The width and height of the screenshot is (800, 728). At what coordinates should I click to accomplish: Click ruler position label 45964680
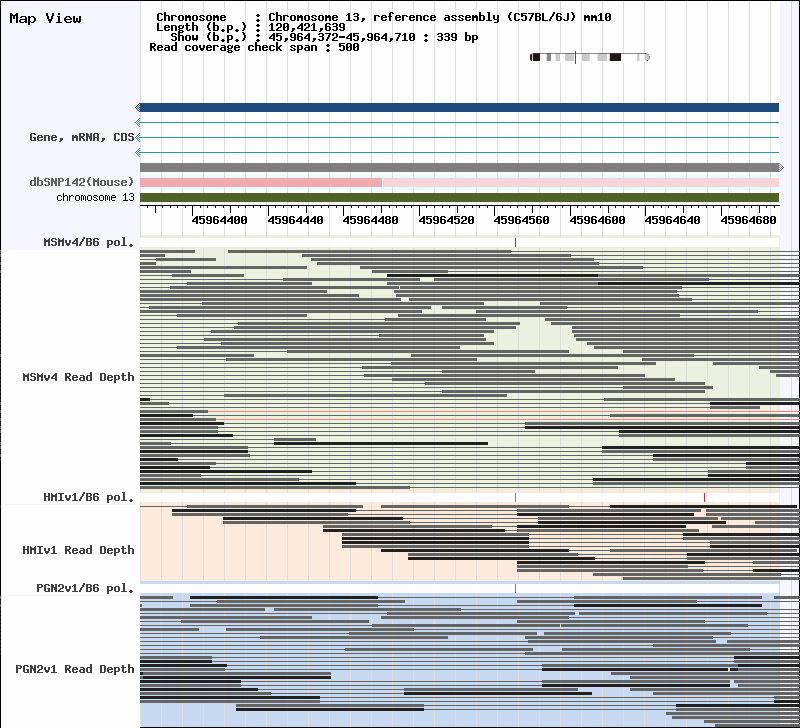point(748,220)
